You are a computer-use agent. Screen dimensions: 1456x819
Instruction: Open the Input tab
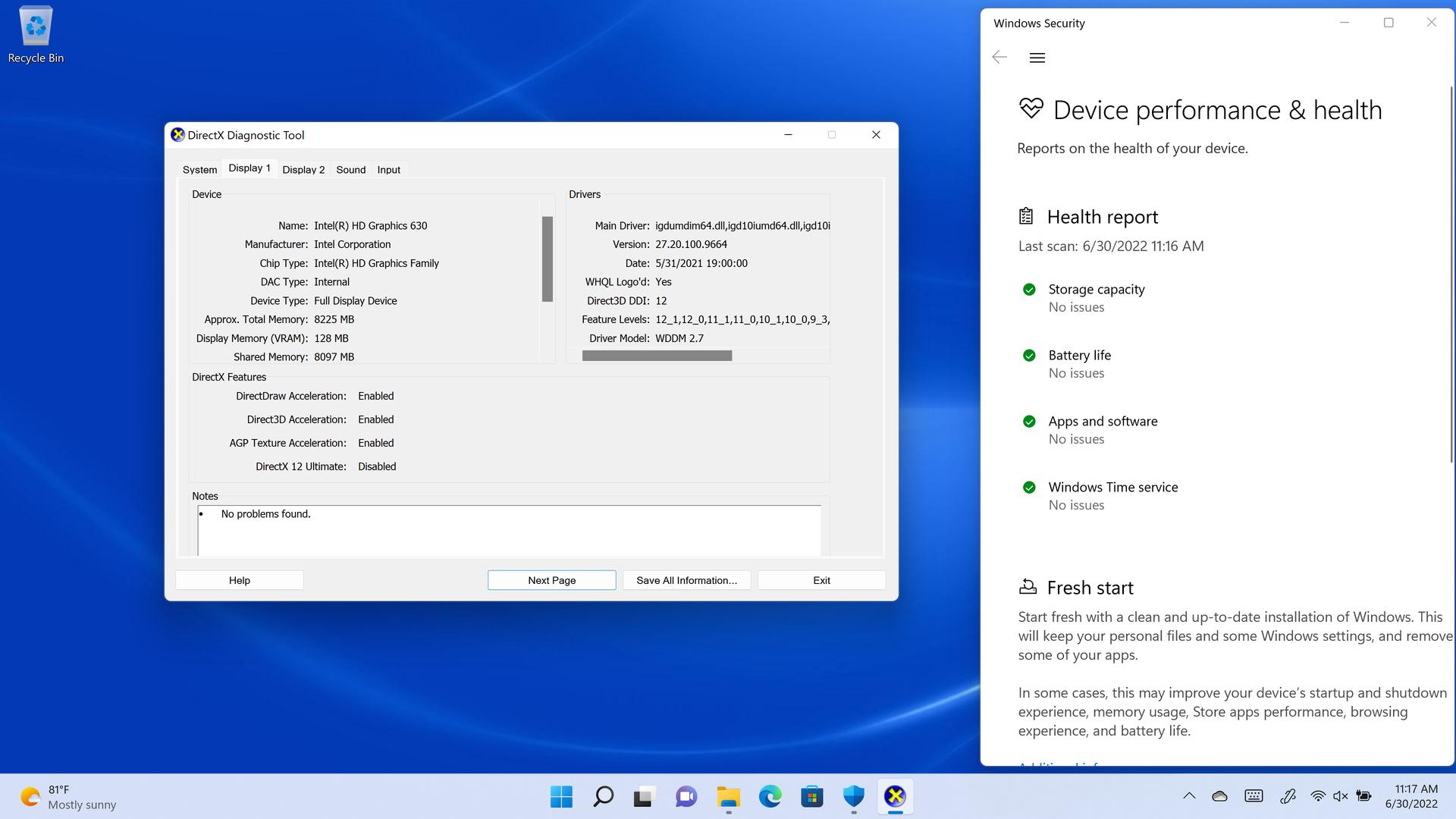point(388,170)
